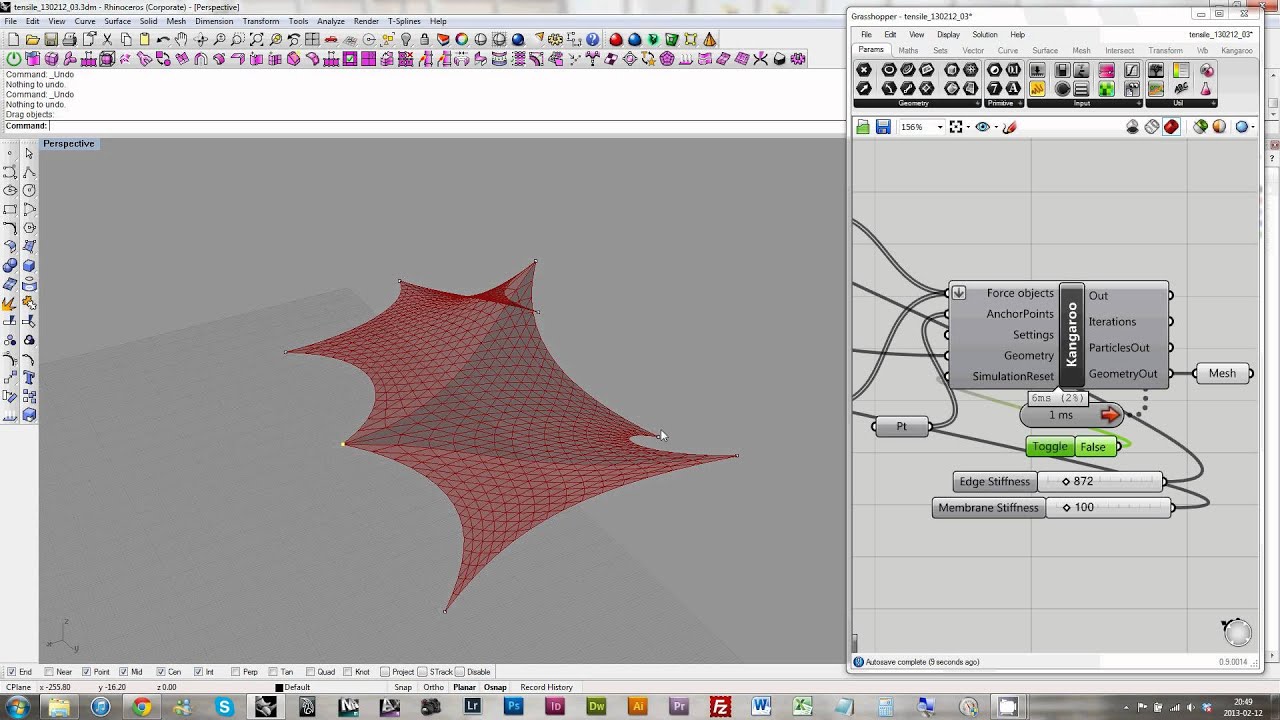Click the New file icon in Rhino toolbar
Image resolution: width=1280 pixels, height=720 pixels.
pos(14,40)
